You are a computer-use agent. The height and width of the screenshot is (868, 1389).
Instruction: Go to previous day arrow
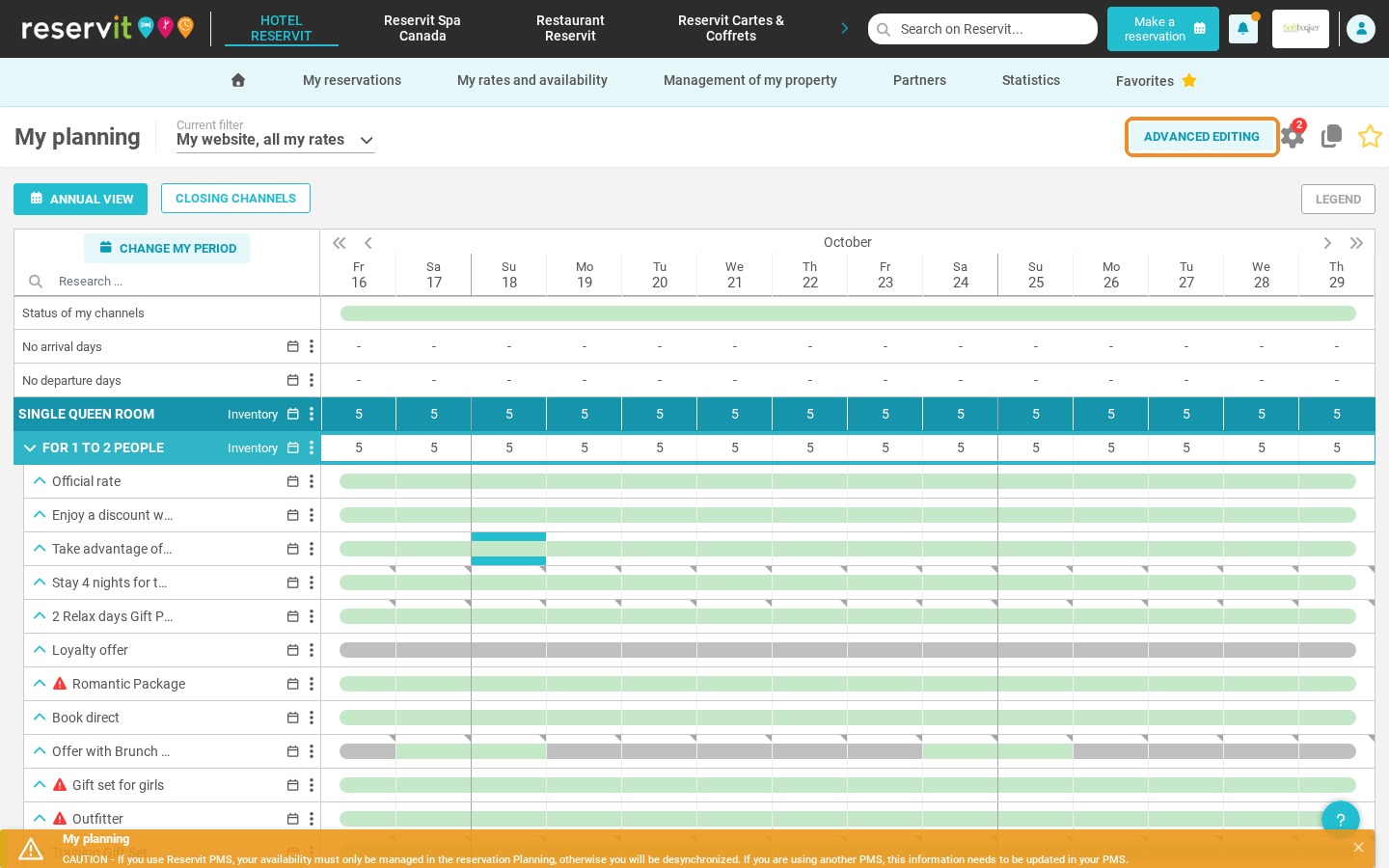coord(368,243)
